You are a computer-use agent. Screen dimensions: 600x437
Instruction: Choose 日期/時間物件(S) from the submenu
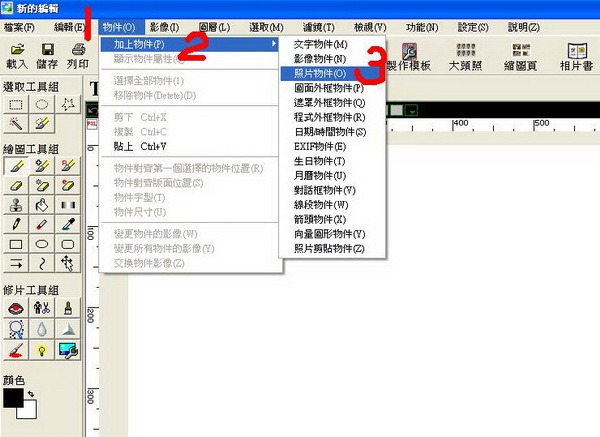[332, 132]
